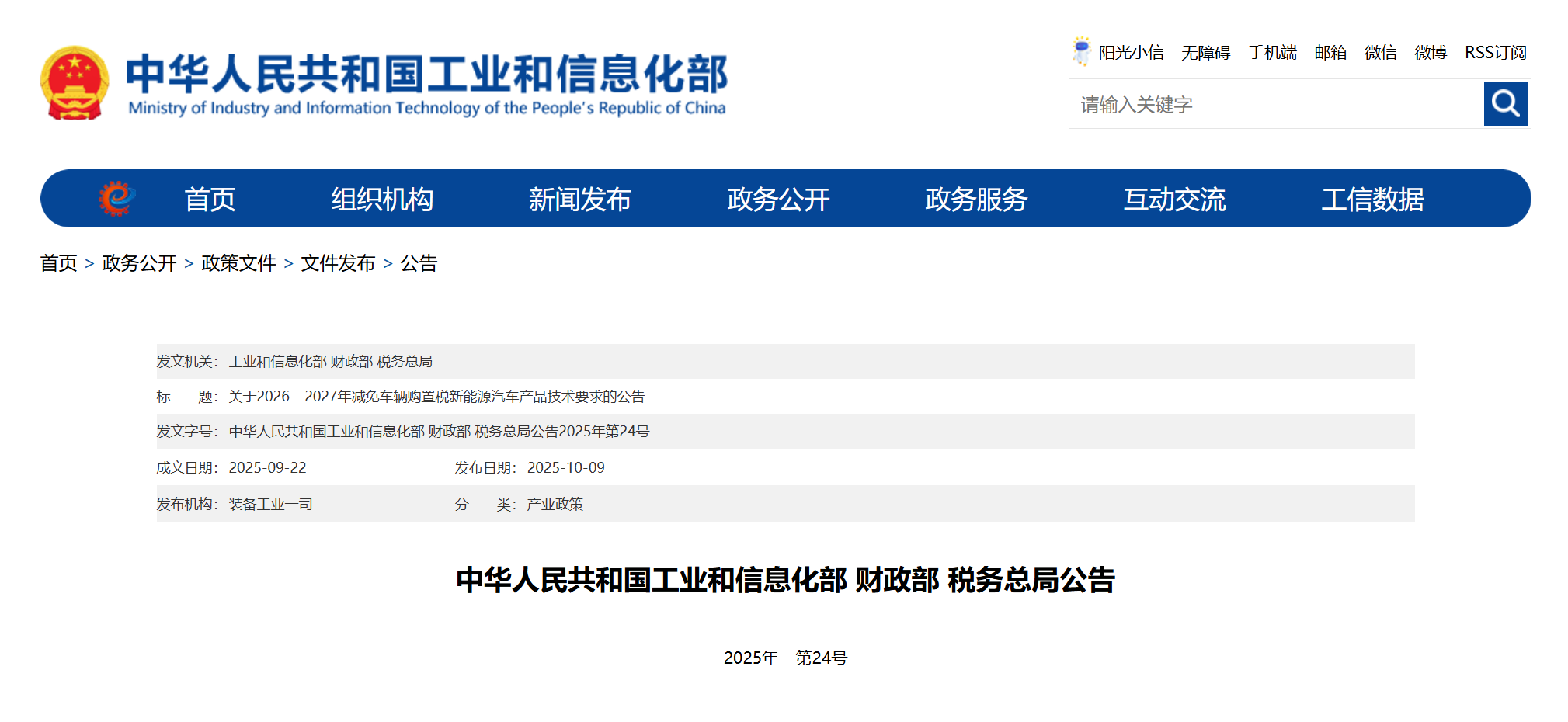Open 政务服务 from the navigation bar
The height and width of the screenshot is (722, 1568).
976,200
